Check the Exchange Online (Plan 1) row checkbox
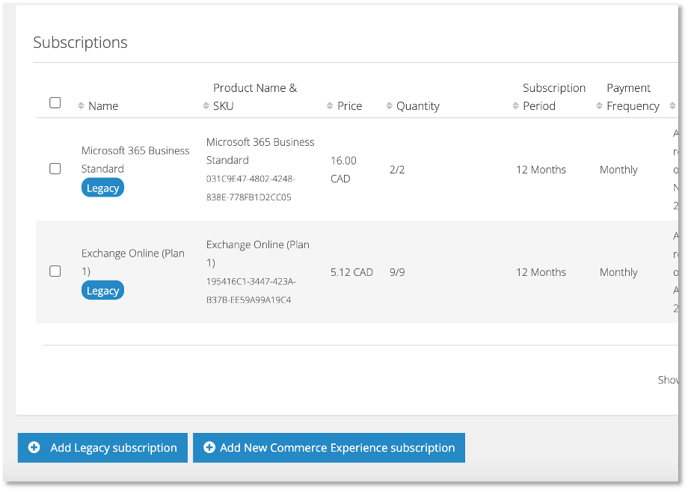This screenshot has height=492, width=688. (55, 271)
